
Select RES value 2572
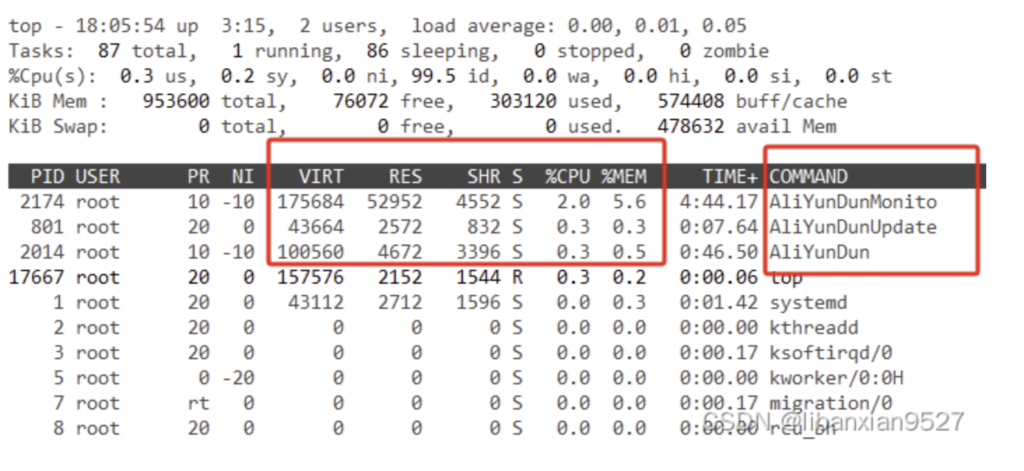[400, 227]
